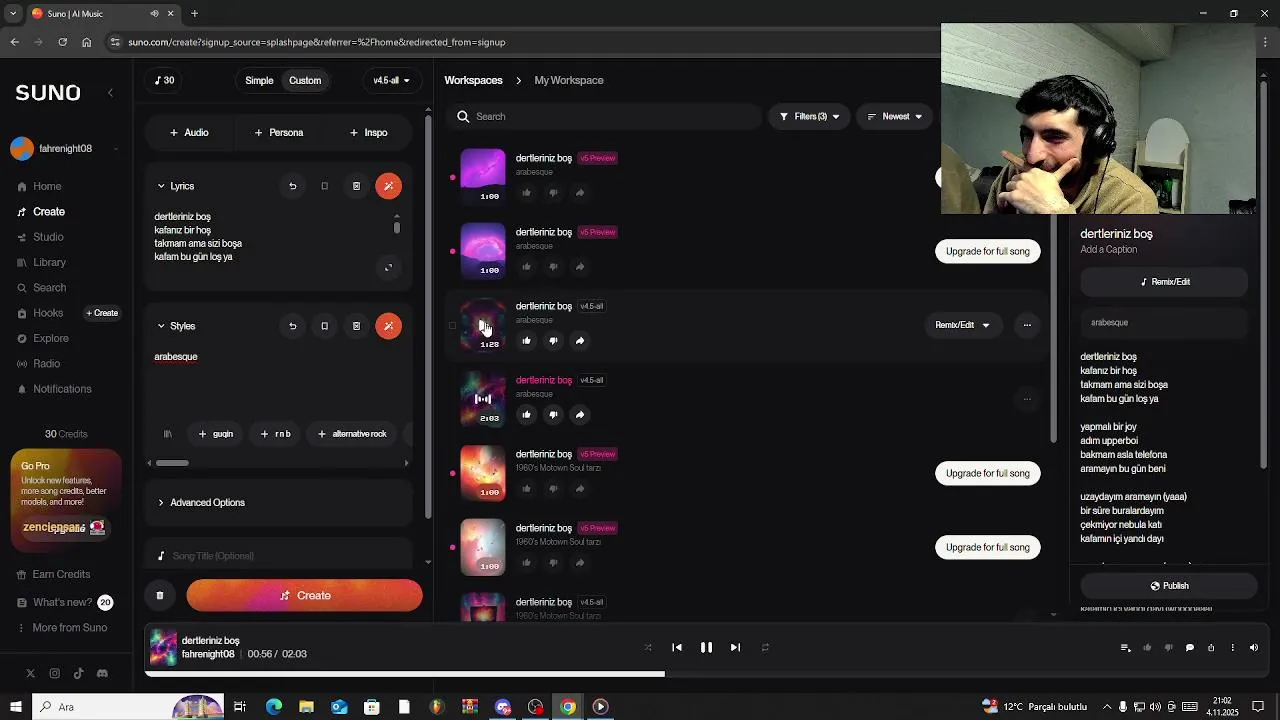This screenshot has width=1280, height=720.
Task: Click the Add Inspo button
Action: (368, 132)
